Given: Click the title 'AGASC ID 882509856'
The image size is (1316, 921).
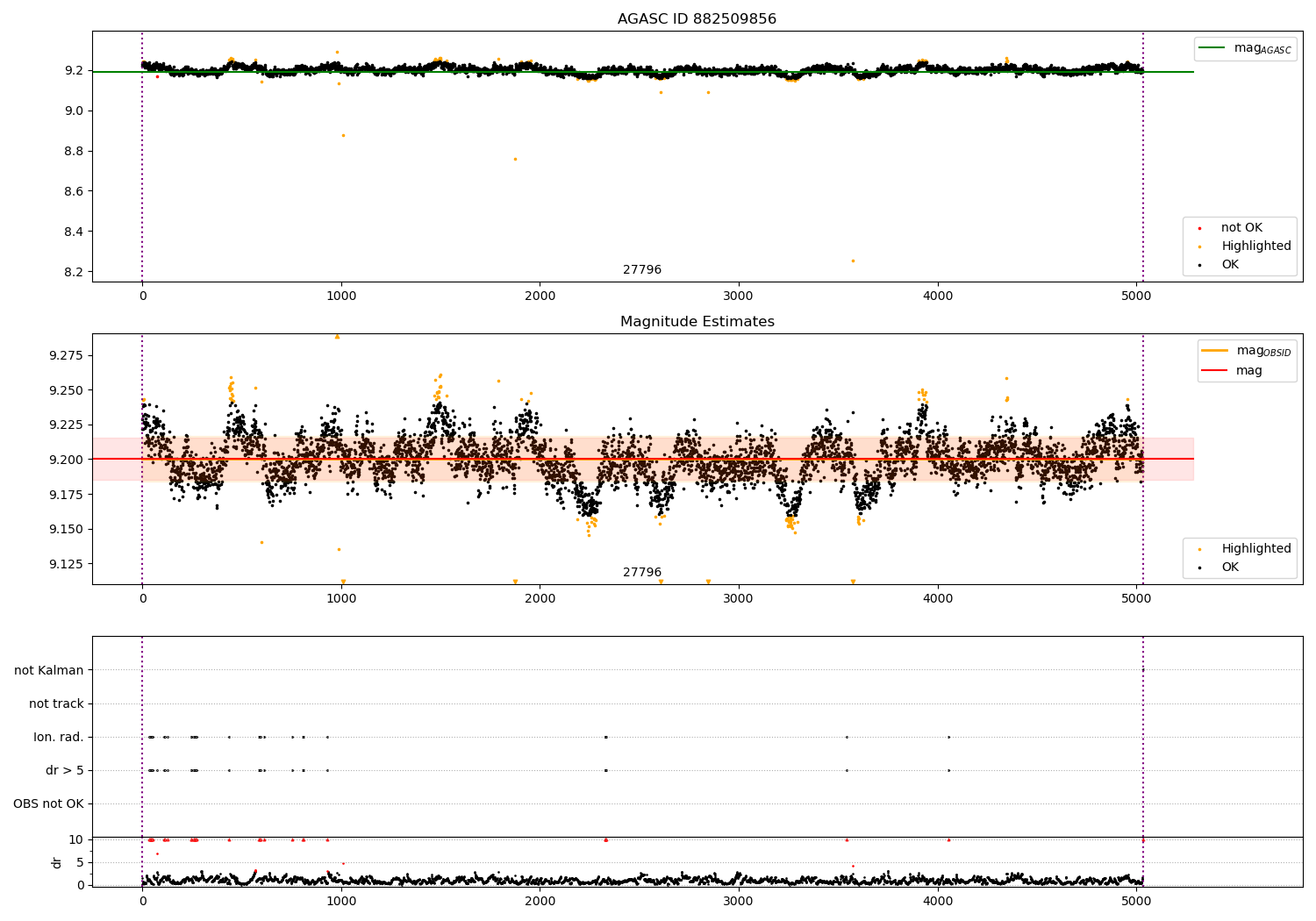Looking at the screenshot, I should (697, 19).
